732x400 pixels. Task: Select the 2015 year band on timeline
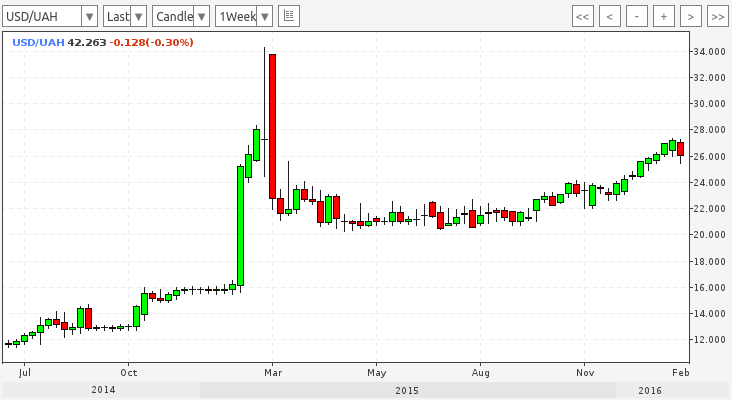406,390
